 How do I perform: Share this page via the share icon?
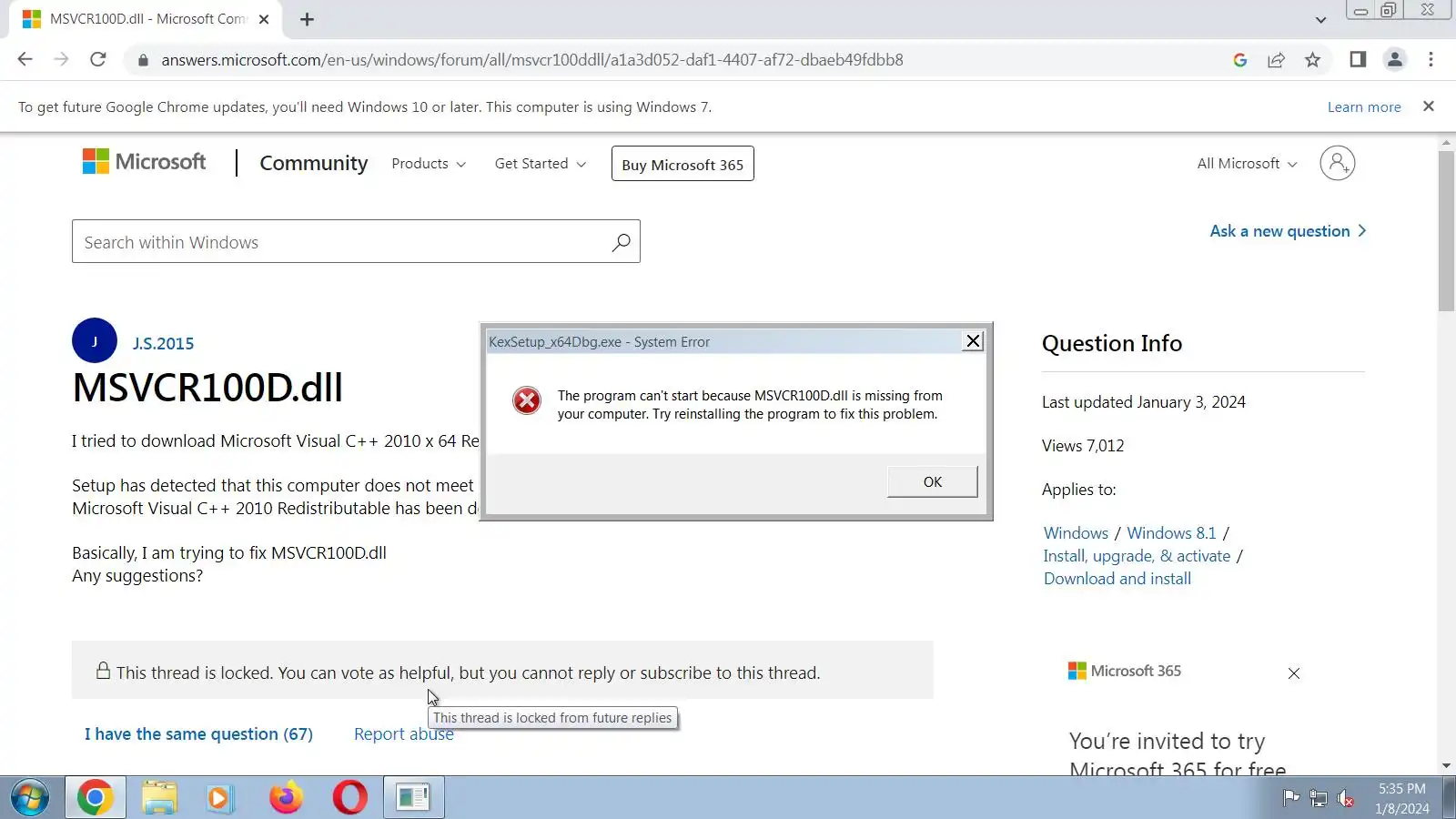[x=1276, y=60]
